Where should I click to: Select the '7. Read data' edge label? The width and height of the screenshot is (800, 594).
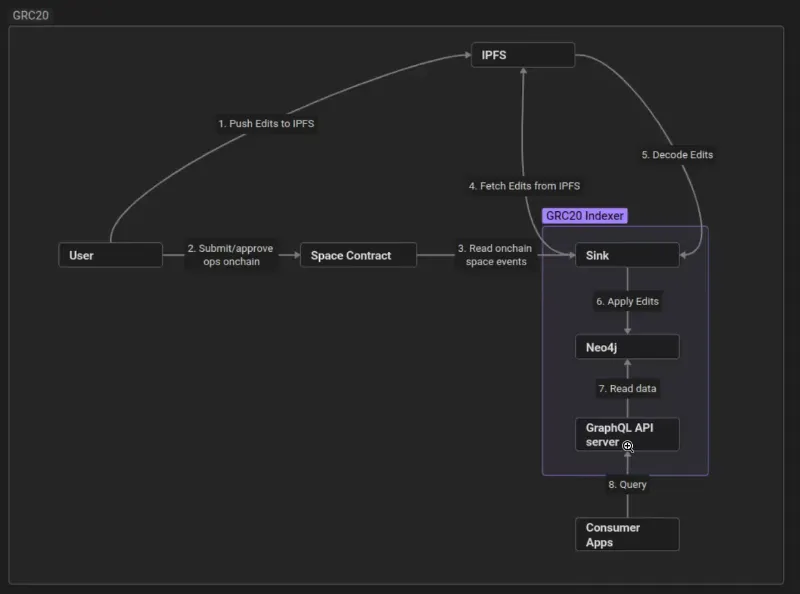[x=627, y=388]
